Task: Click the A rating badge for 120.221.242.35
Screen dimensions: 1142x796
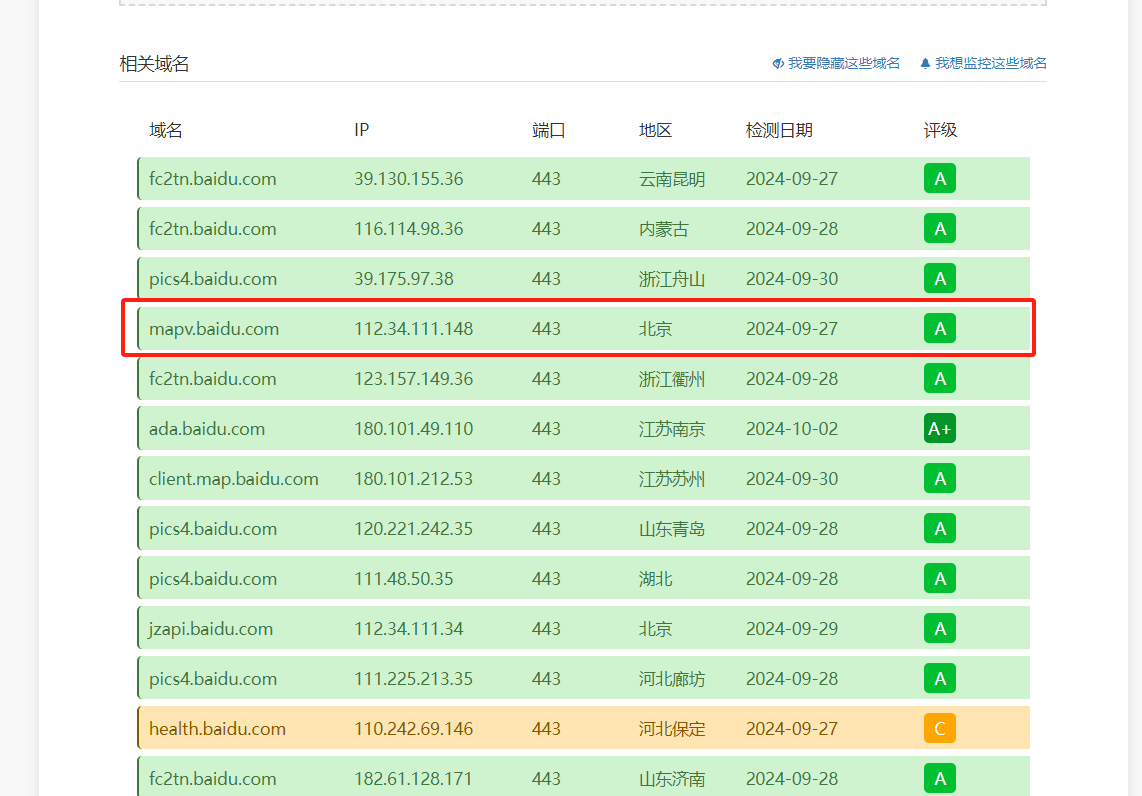Action: [x=940, y=529]
